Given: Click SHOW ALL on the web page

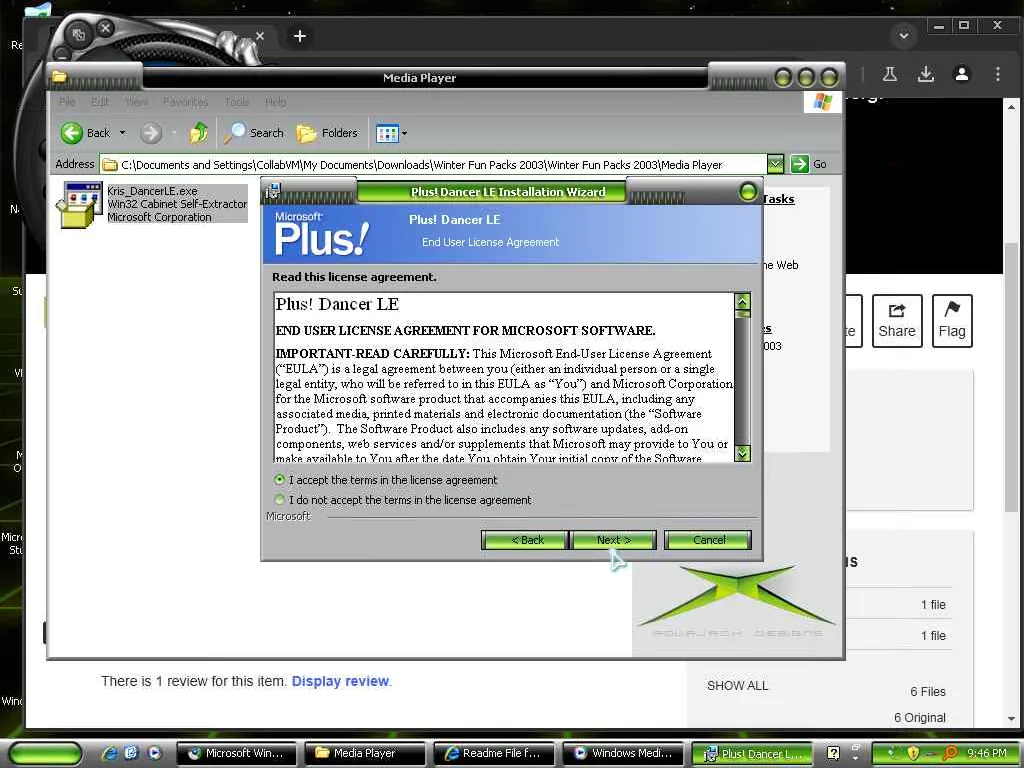Looking at the screenshot, I should [x=737, y=686].
